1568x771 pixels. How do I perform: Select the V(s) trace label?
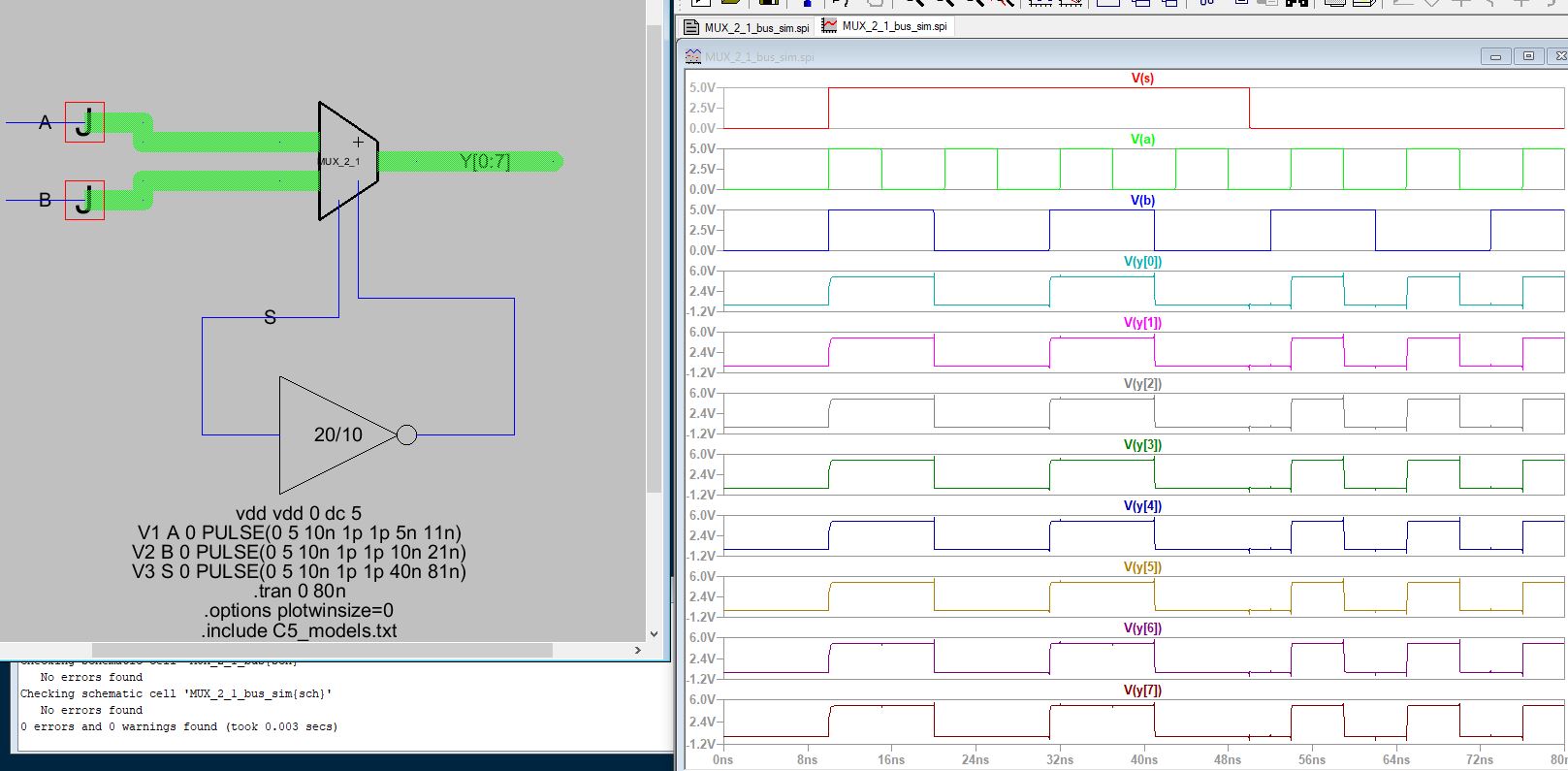(1142, 79)
